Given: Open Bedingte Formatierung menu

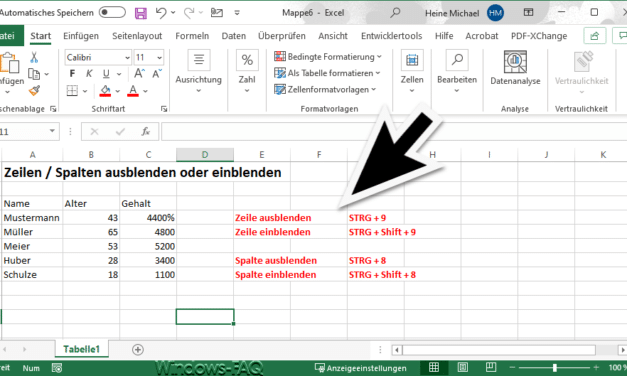Looking at the screenshot, I should [327, 57].
